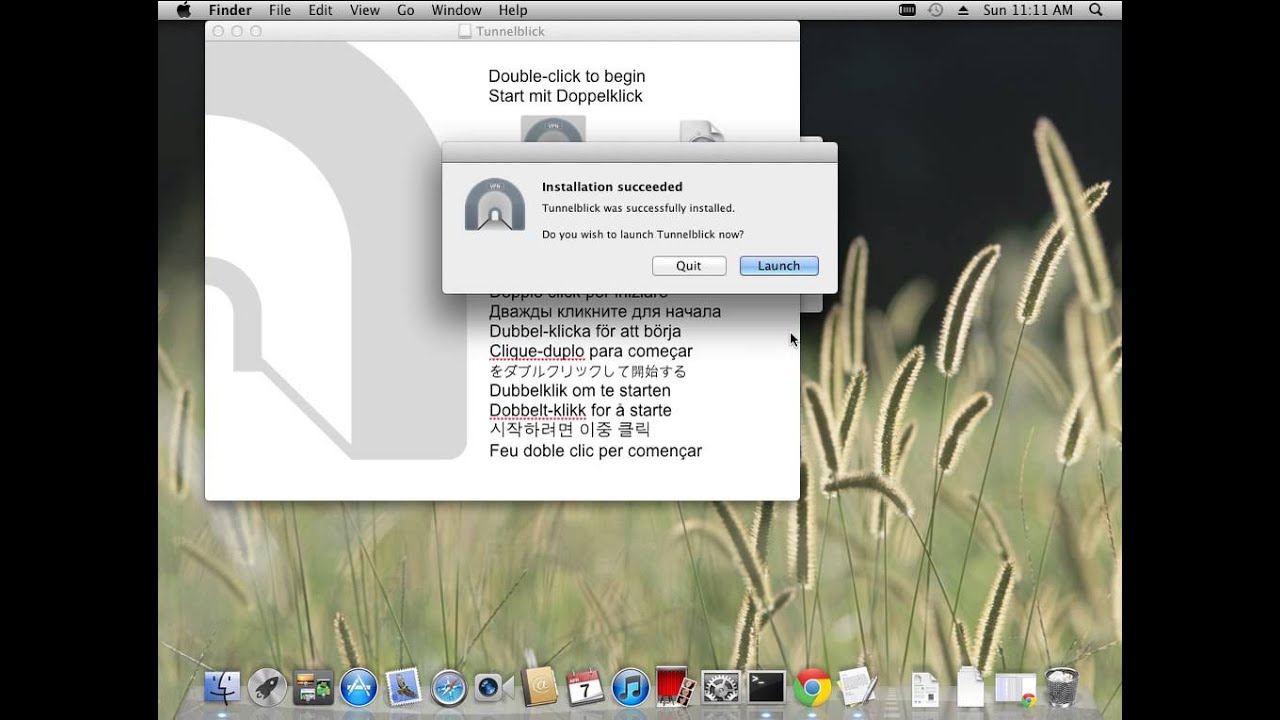Open the Trash in the Dock

[x=1061, y=687]
